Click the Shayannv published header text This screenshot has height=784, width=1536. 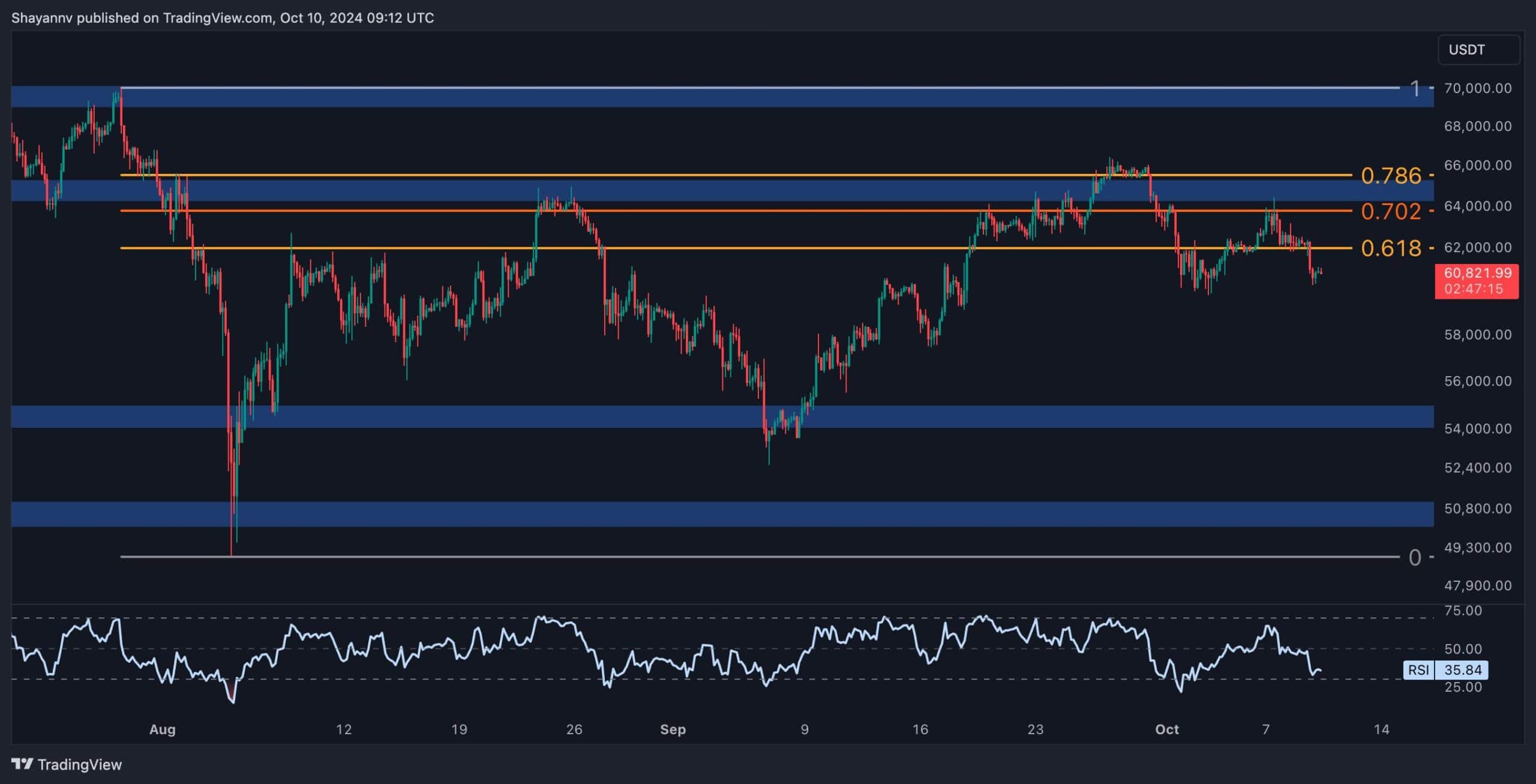click(x=223, y=18)
